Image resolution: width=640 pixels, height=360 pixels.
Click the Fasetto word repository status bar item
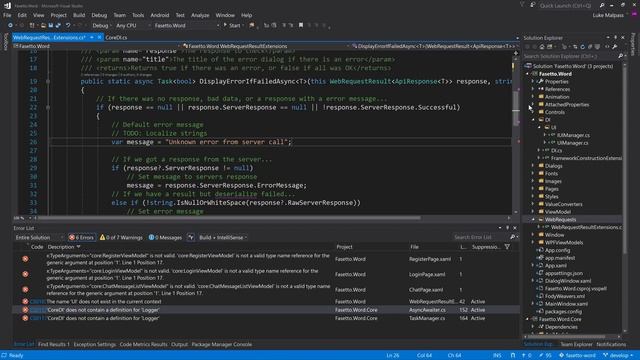coord(578,356)
